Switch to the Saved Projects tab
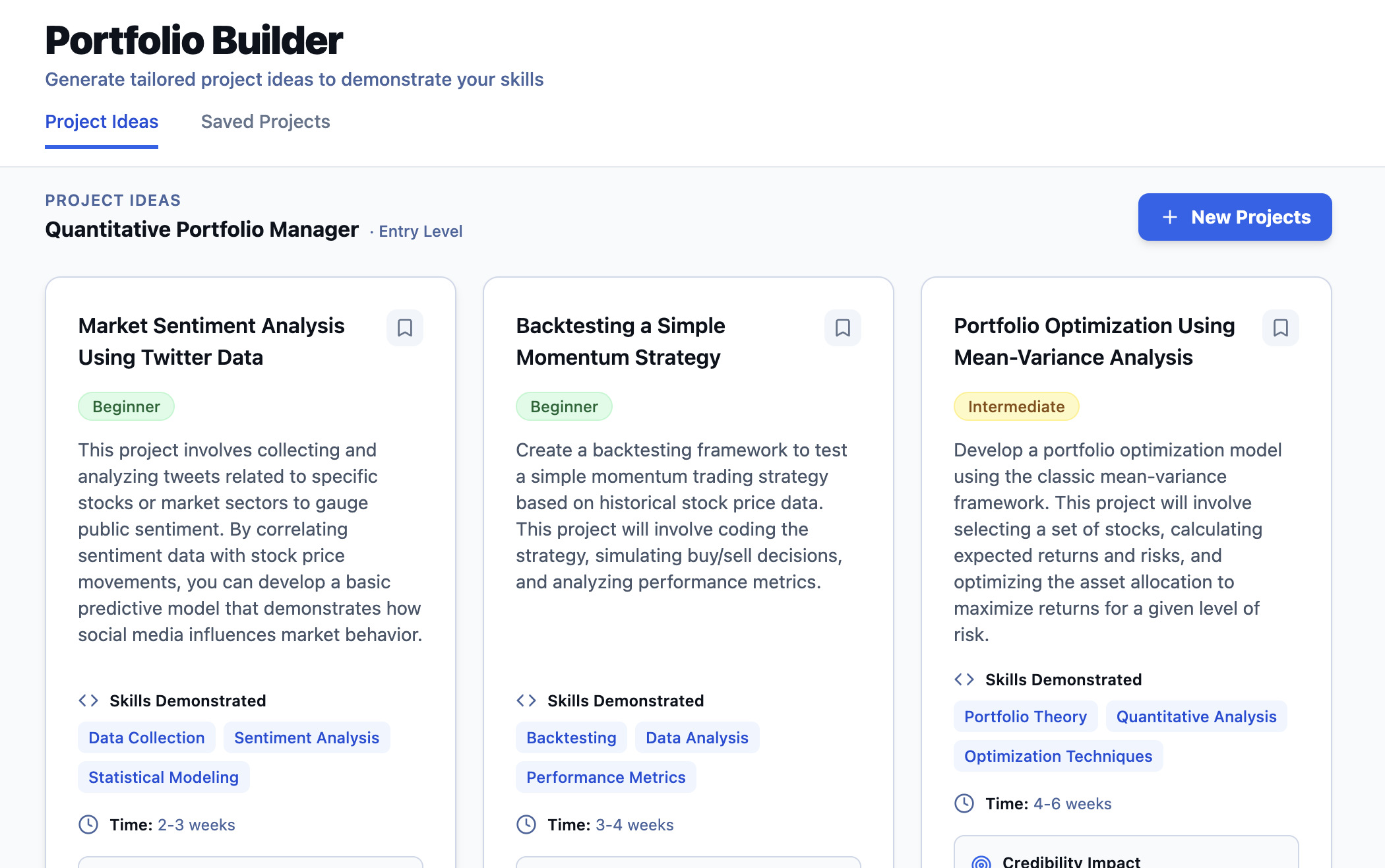This screenshot has width=1385, height=868. (265, 122)
